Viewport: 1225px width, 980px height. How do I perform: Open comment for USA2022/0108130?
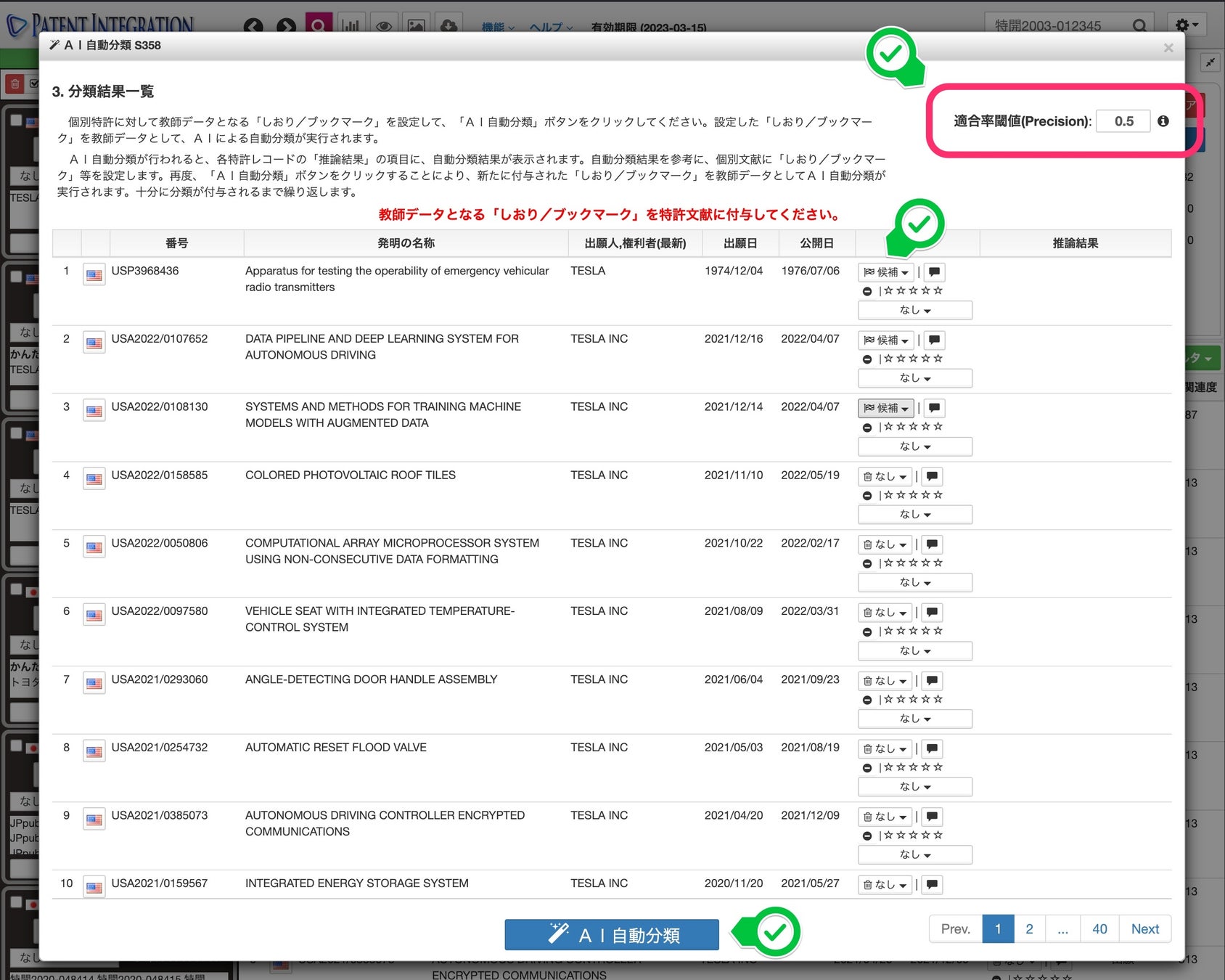pyautogui.click(x=935, y=409)
